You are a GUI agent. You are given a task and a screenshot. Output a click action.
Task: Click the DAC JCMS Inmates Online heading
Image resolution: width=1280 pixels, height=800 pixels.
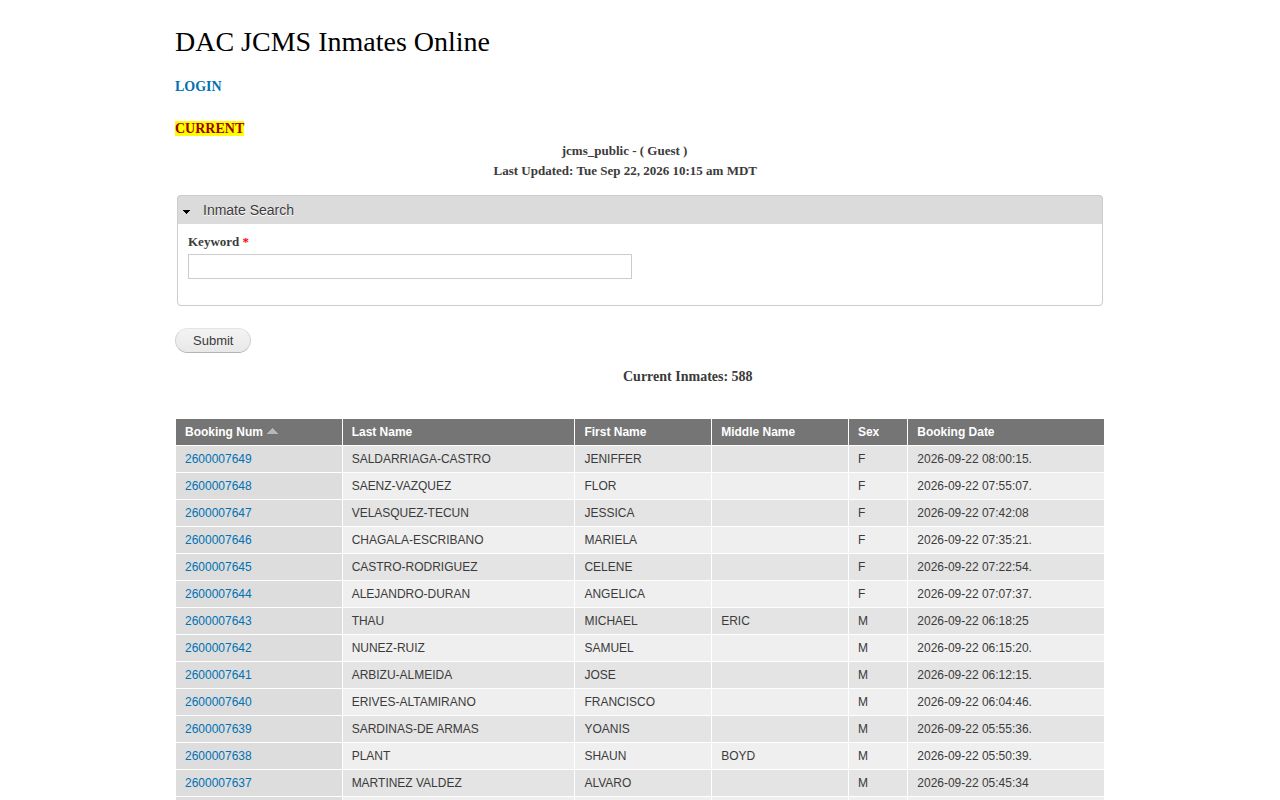tap(332, 42)
